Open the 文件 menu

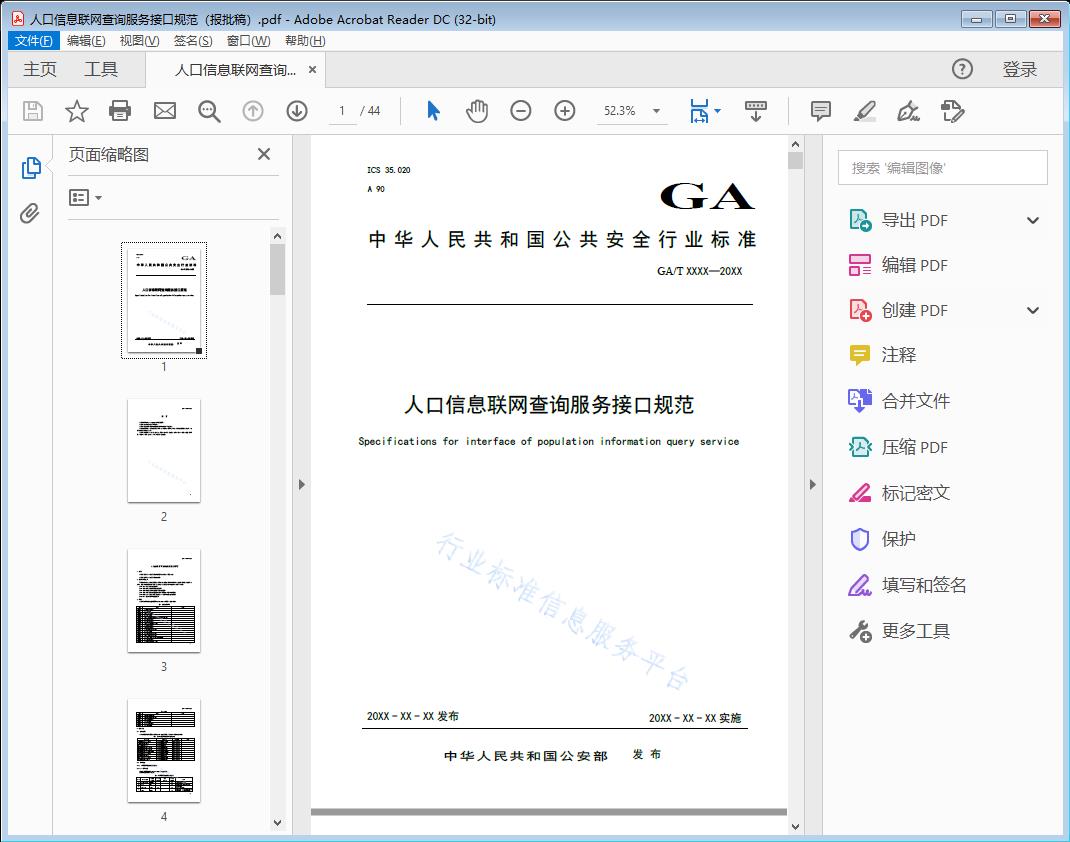33,40
